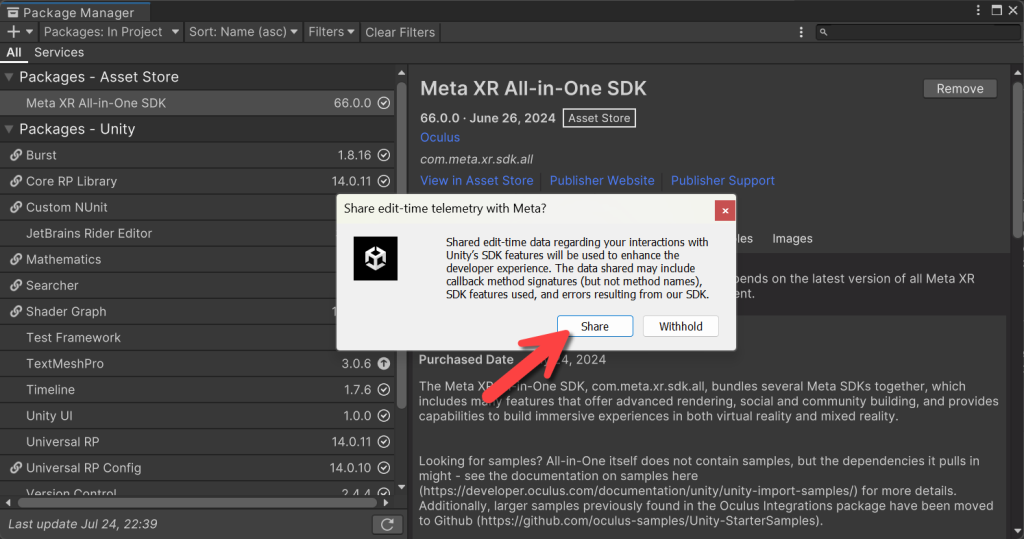This screenshot has width=1024, height=539.
Task: Select the JetBrains Rider Editor package
Action: coord(168,233)
